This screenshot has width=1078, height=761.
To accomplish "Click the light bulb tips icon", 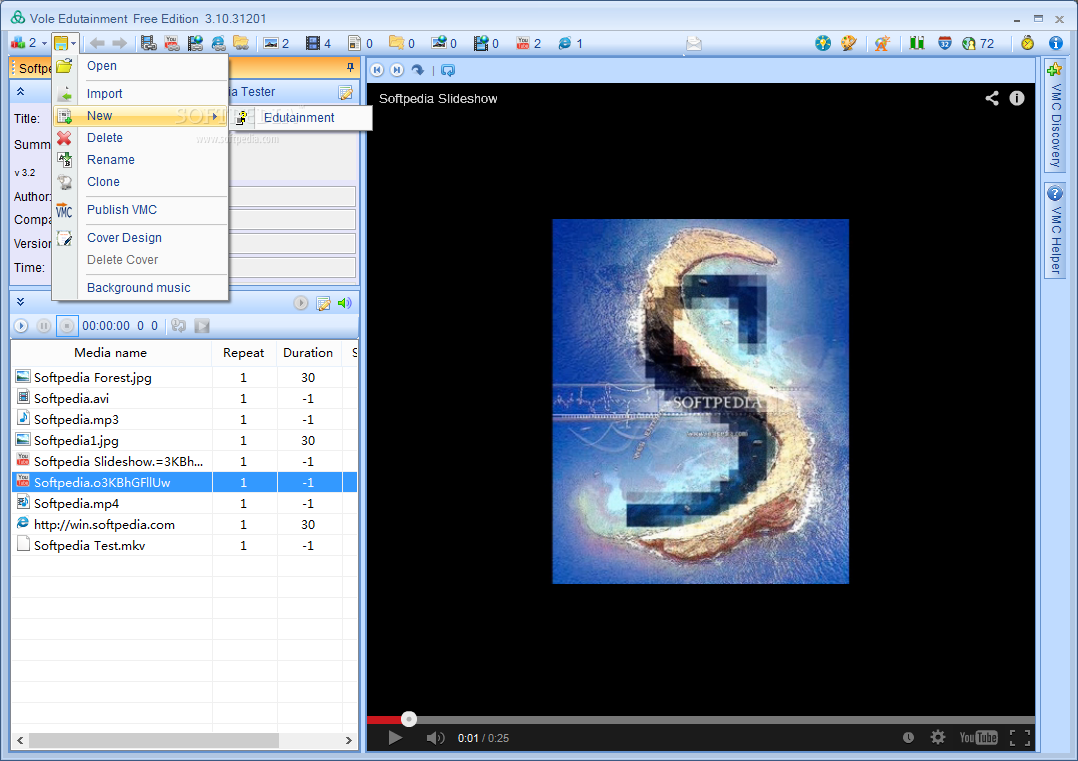I will coord(823,43).
